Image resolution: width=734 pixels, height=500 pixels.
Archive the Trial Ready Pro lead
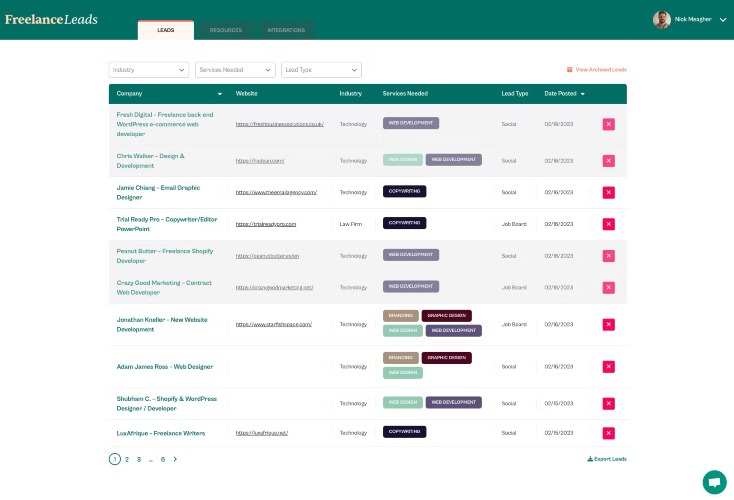pyautogui.click(x=608, y=224)
